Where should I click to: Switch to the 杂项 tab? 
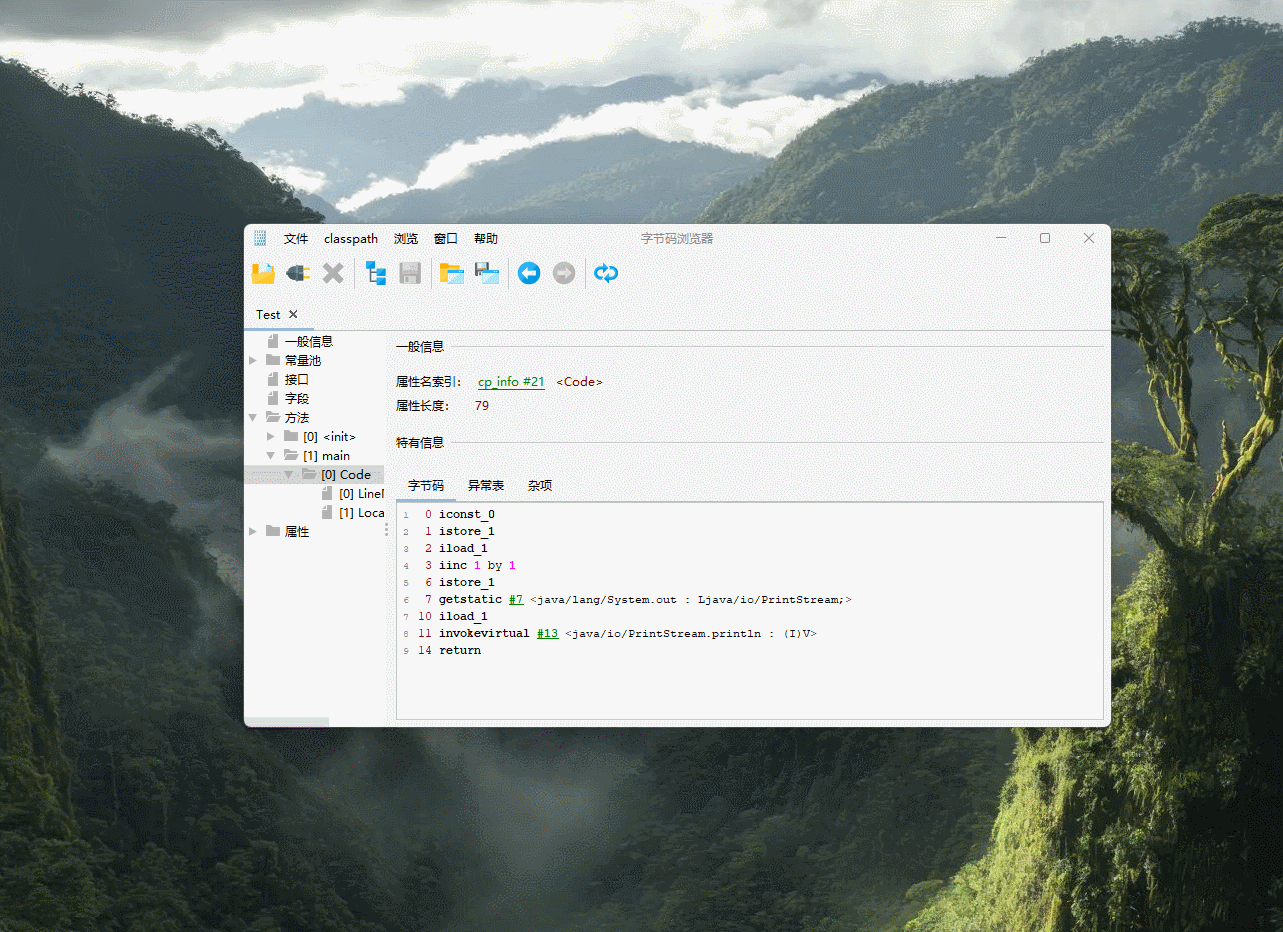coord(540,486)
